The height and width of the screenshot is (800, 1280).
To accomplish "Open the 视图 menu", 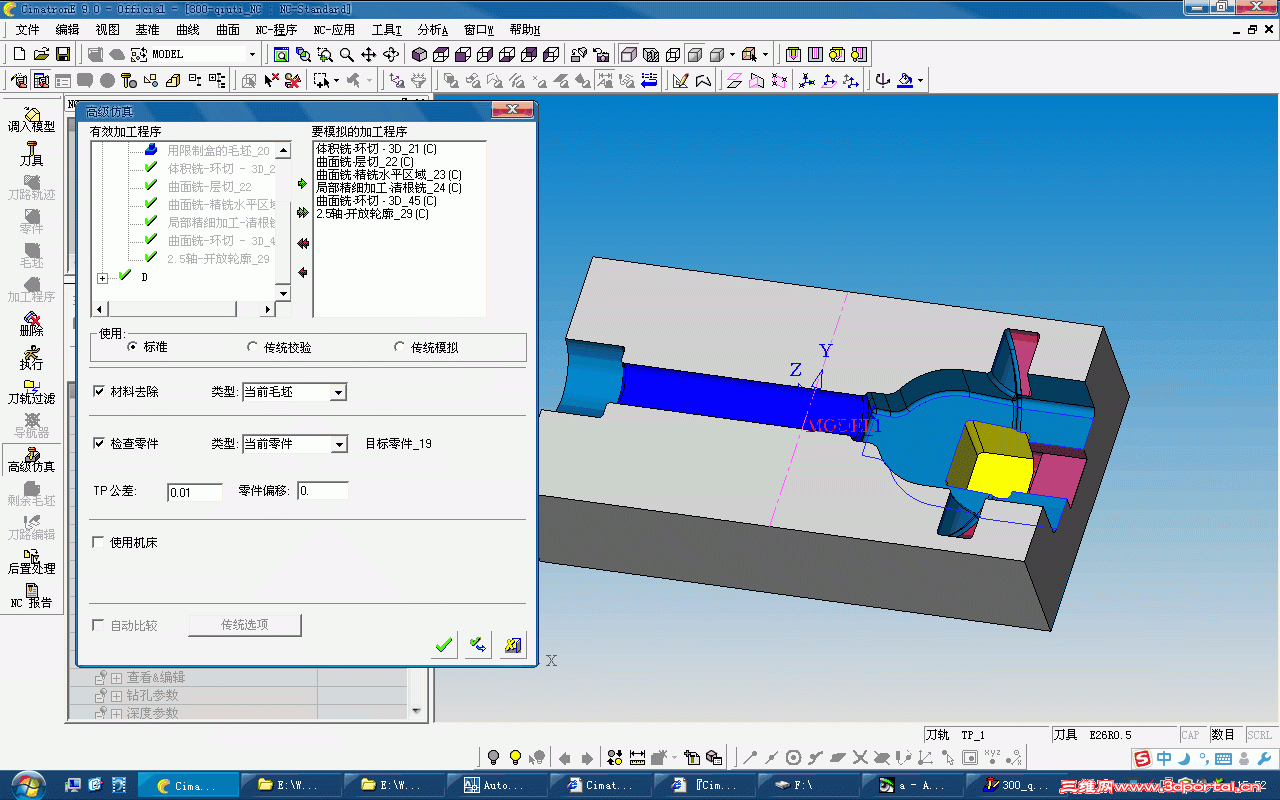I will coord(107,30).
